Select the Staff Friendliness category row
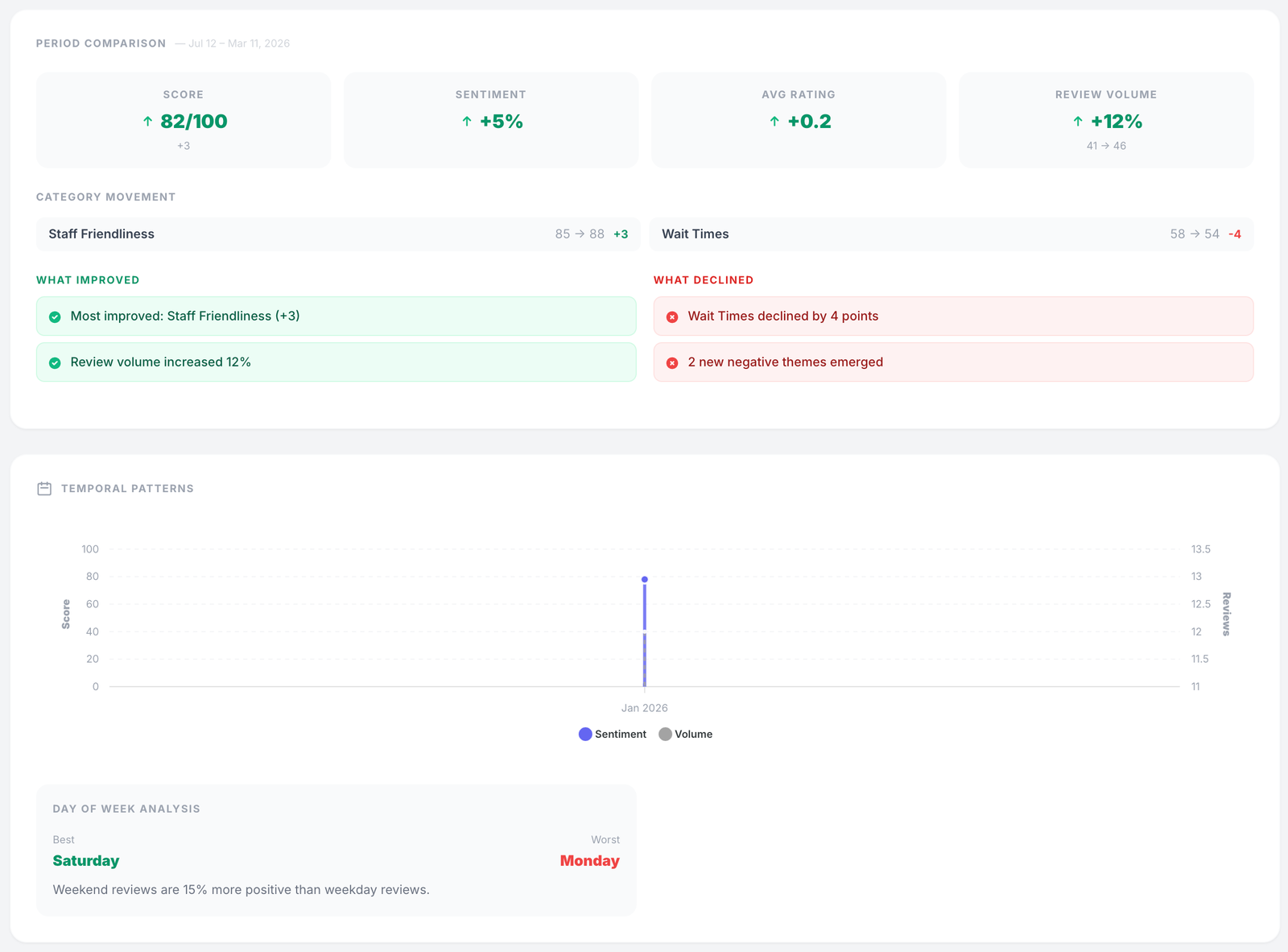 click(x=336, y=234)
